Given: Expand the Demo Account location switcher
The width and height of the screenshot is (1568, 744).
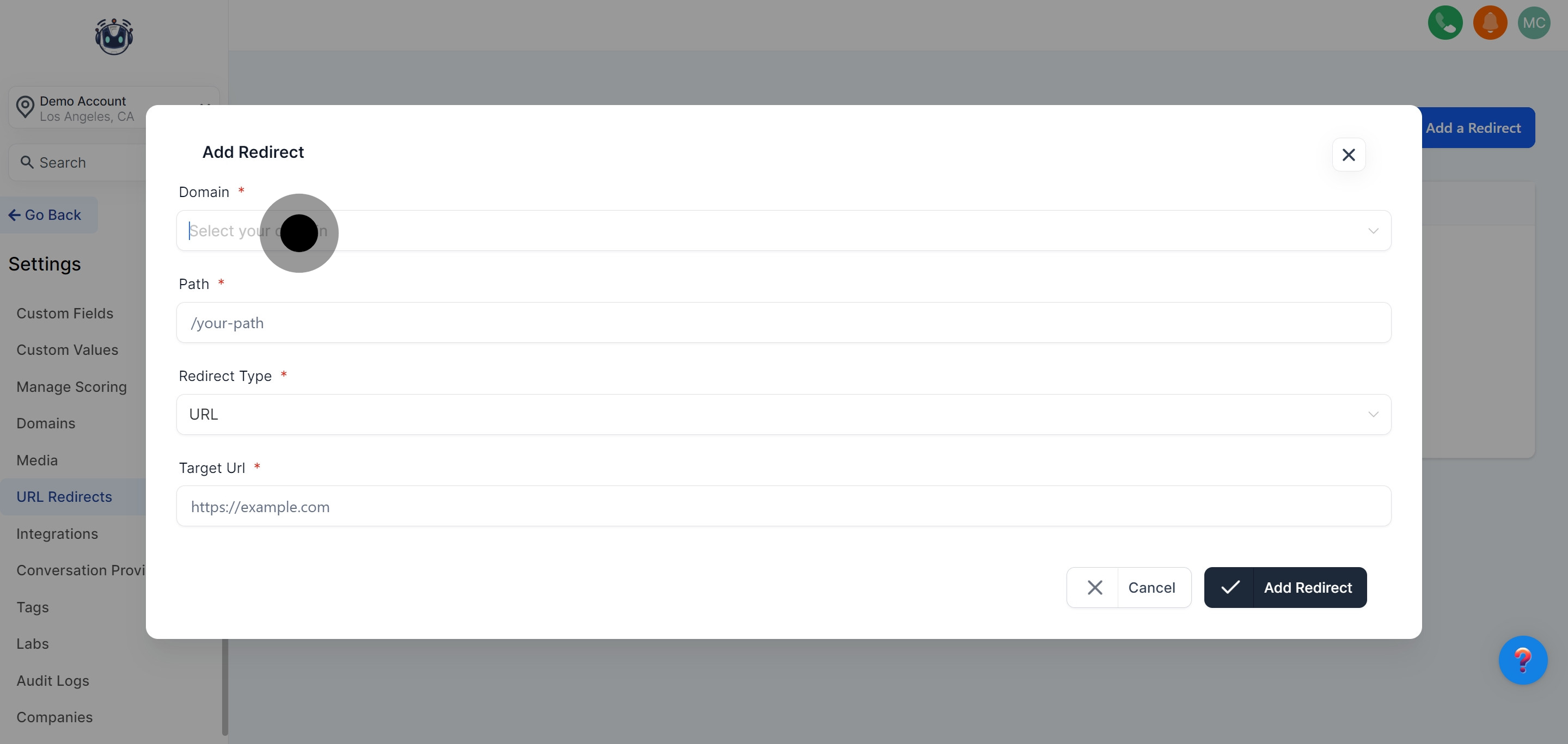Looking at the screenshot, I should [x=113, y=108].
